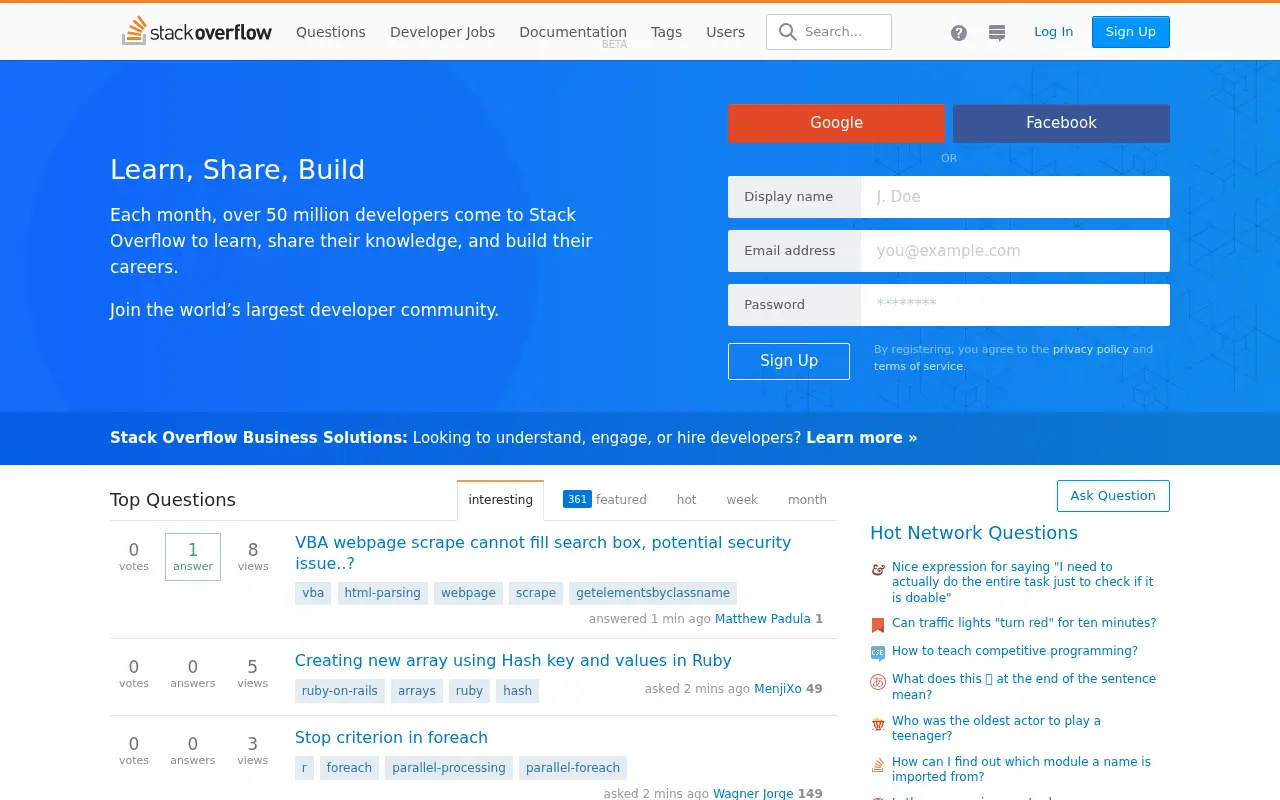
Task: Switch to the week tab
Action: (742, 499)
